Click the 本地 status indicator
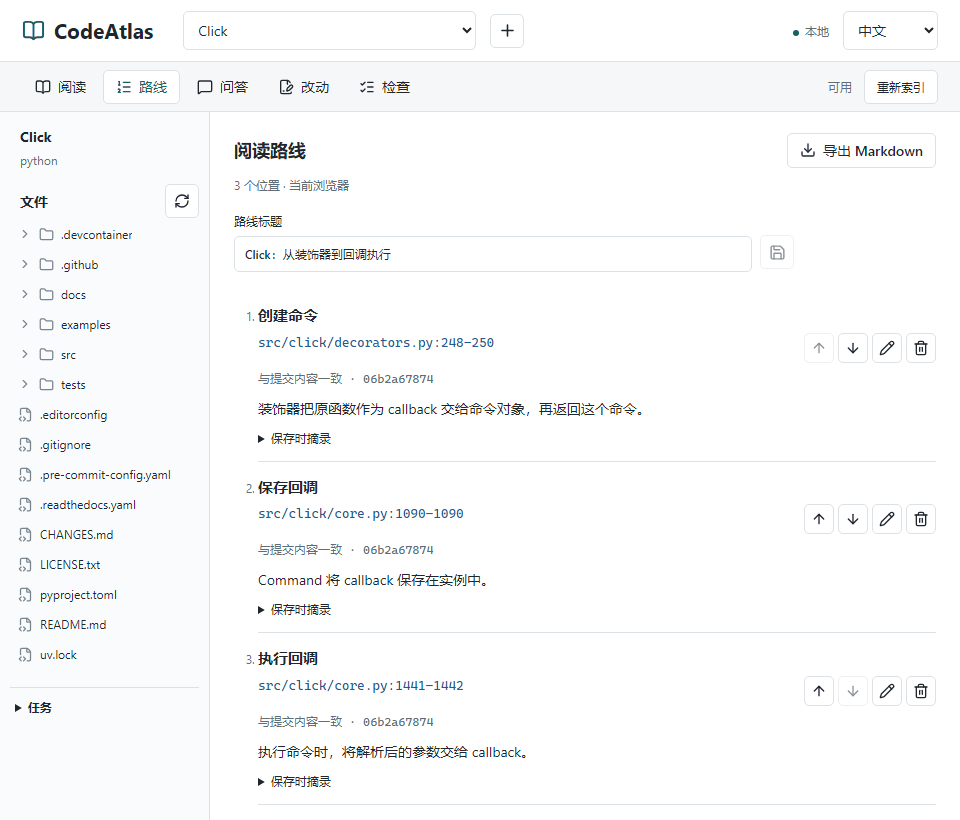Image resolution: width=960 pixels, height=820 pixels. [x=811, y=31]
